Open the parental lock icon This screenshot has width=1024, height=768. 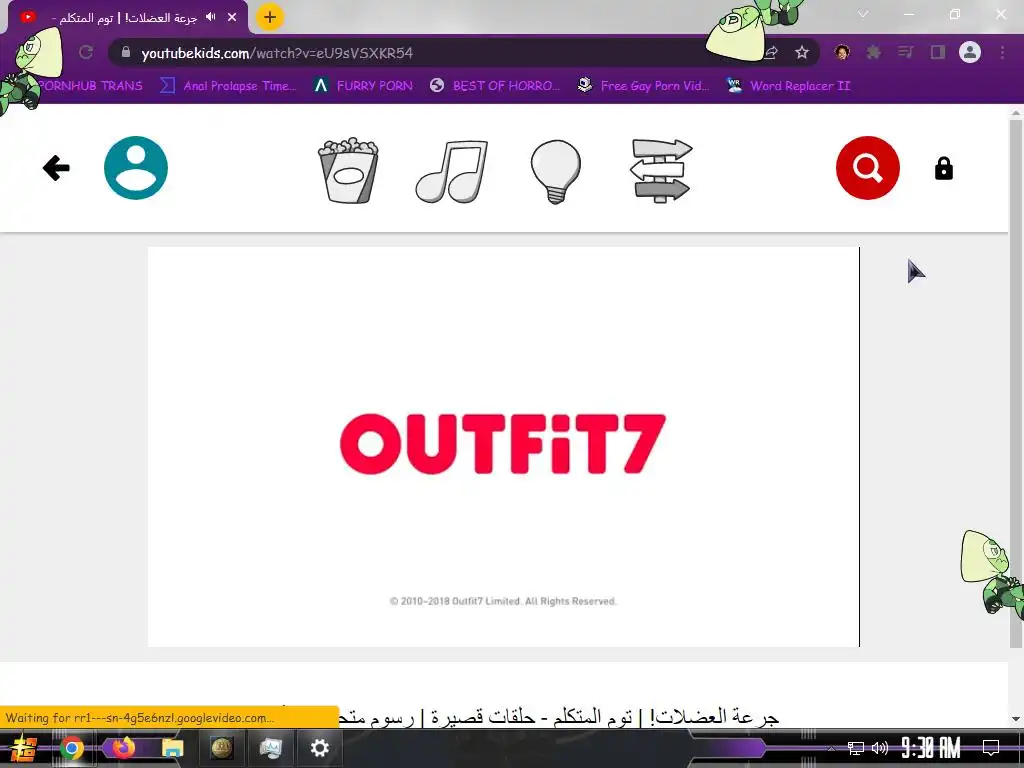point(944,168)
